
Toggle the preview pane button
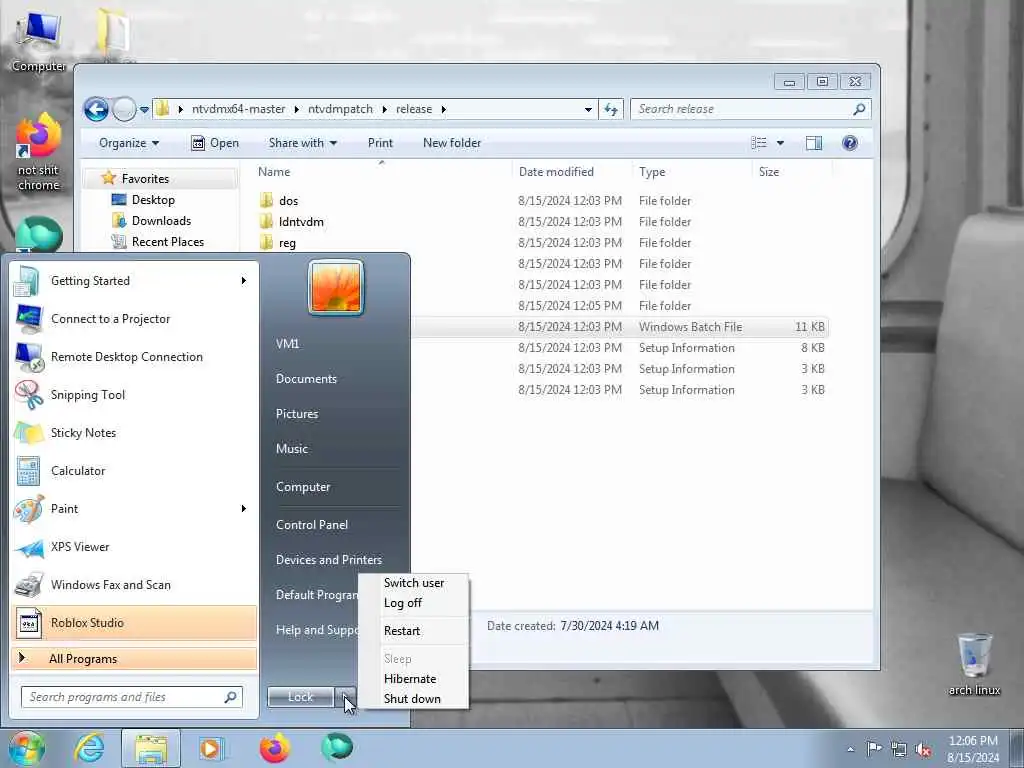[x=814, y=143]
